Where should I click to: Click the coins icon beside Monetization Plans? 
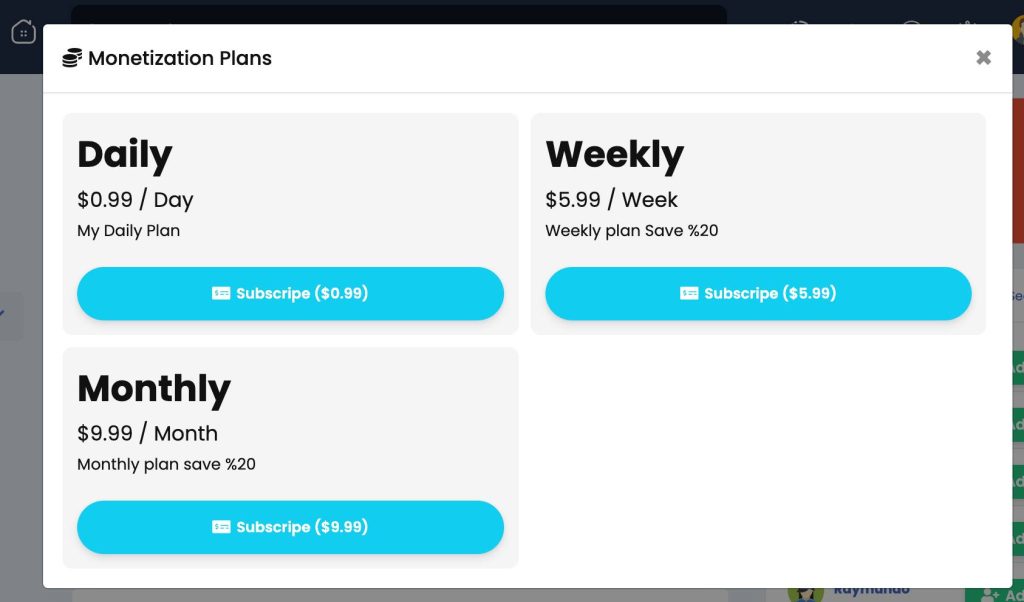(x=72, y=58)
